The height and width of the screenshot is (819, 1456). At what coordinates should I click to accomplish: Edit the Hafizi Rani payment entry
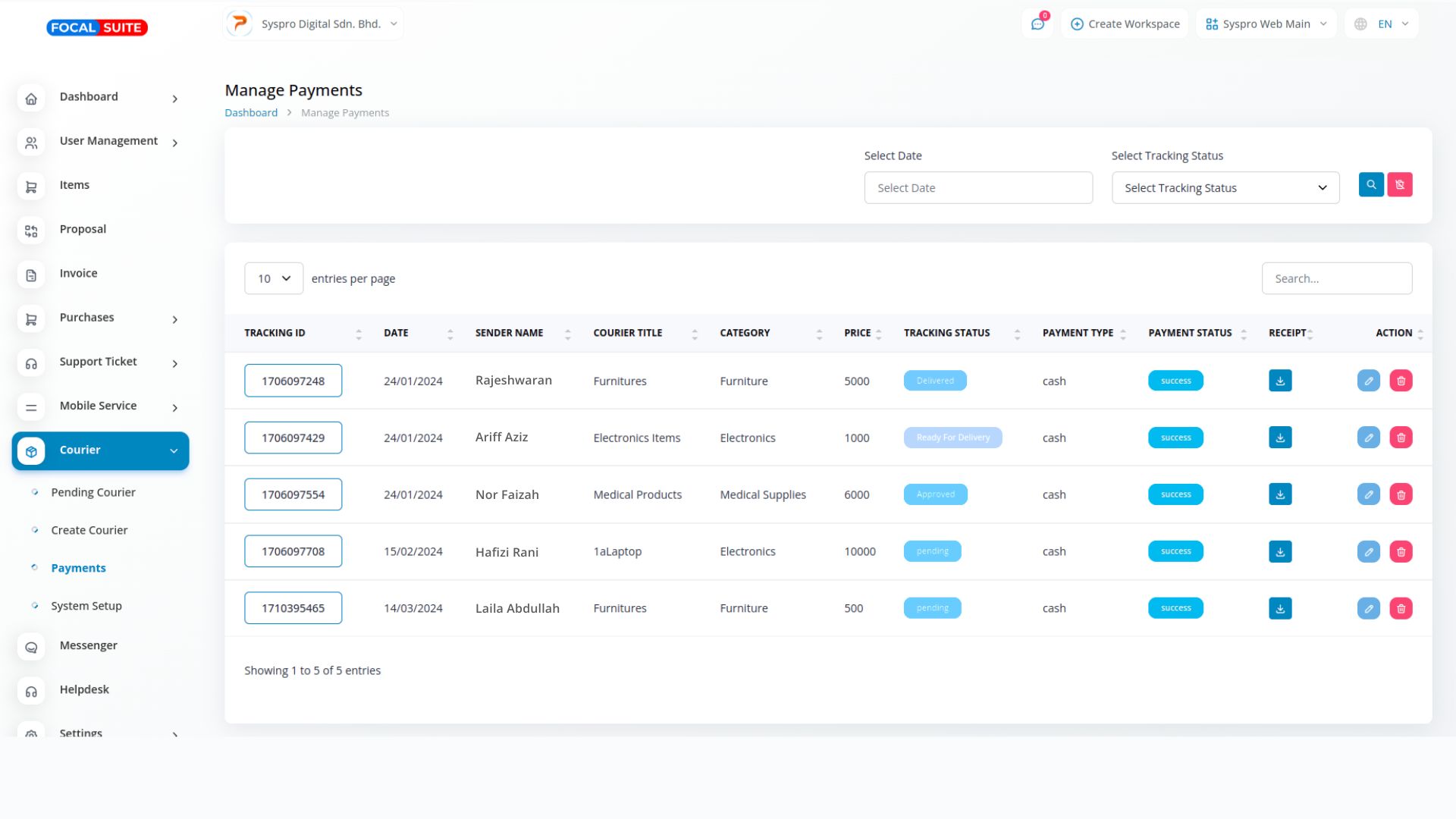click(x=1369, y=551)
